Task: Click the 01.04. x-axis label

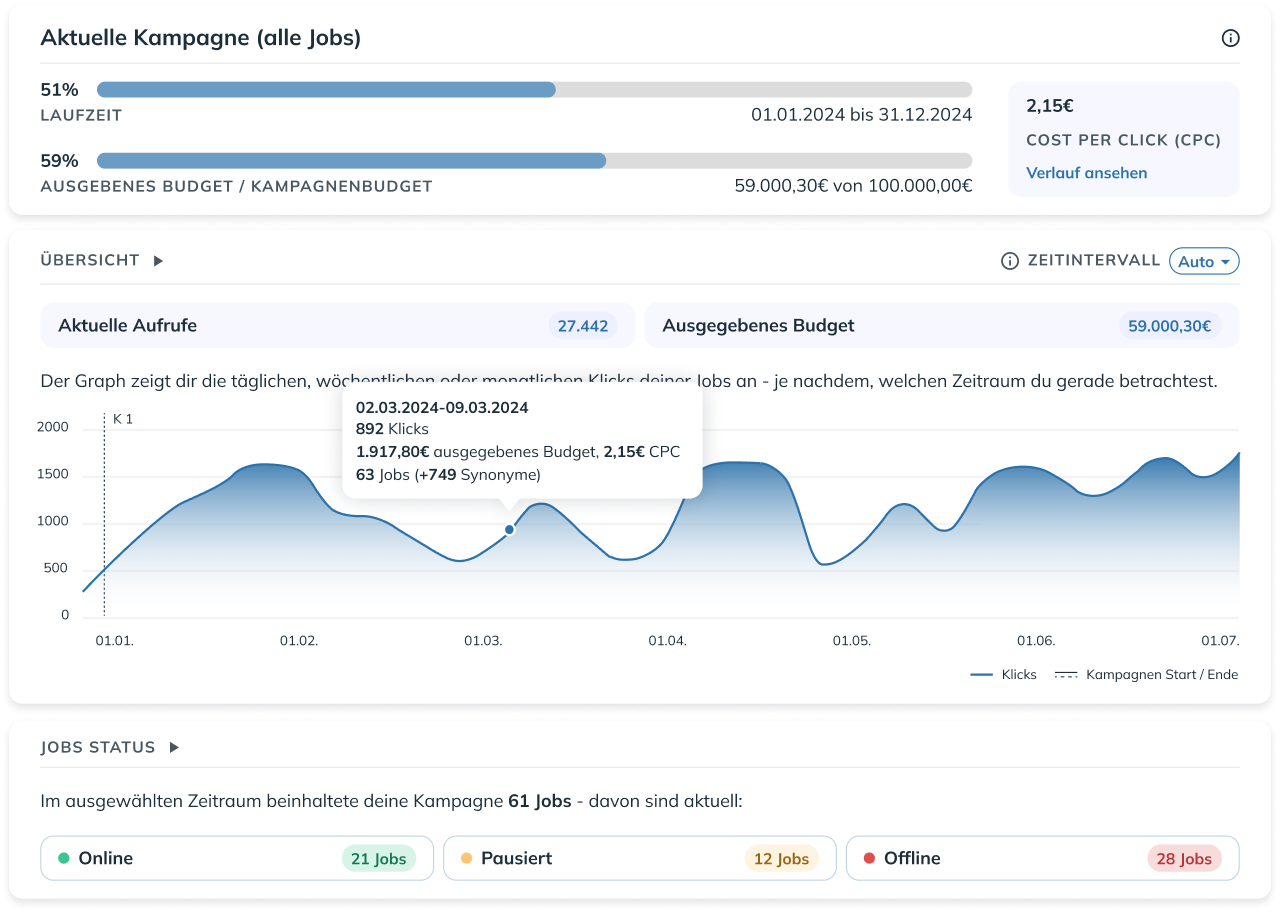Action: pyautogui.click(x=667, y=641)
